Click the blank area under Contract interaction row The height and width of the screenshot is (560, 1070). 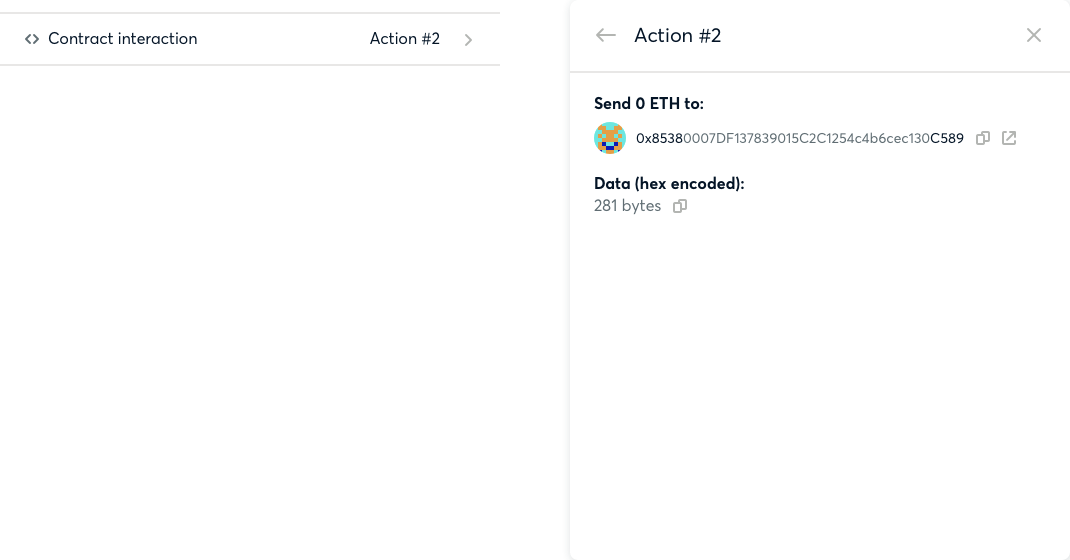pos(250,307)
